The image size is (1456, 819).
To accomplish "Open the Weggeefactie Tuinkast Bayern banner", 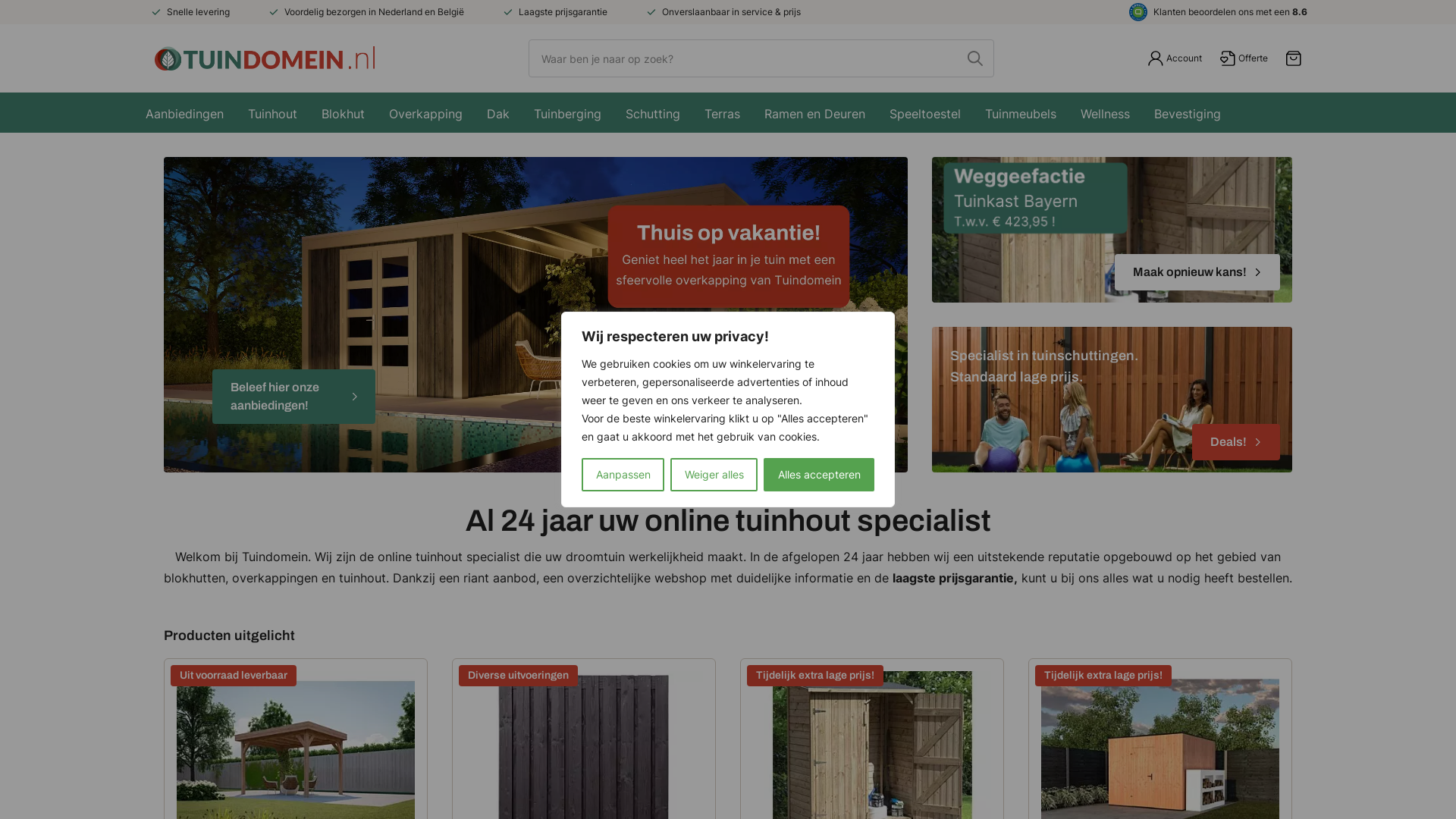I will pyautogui.click(x=1112, y=230).
